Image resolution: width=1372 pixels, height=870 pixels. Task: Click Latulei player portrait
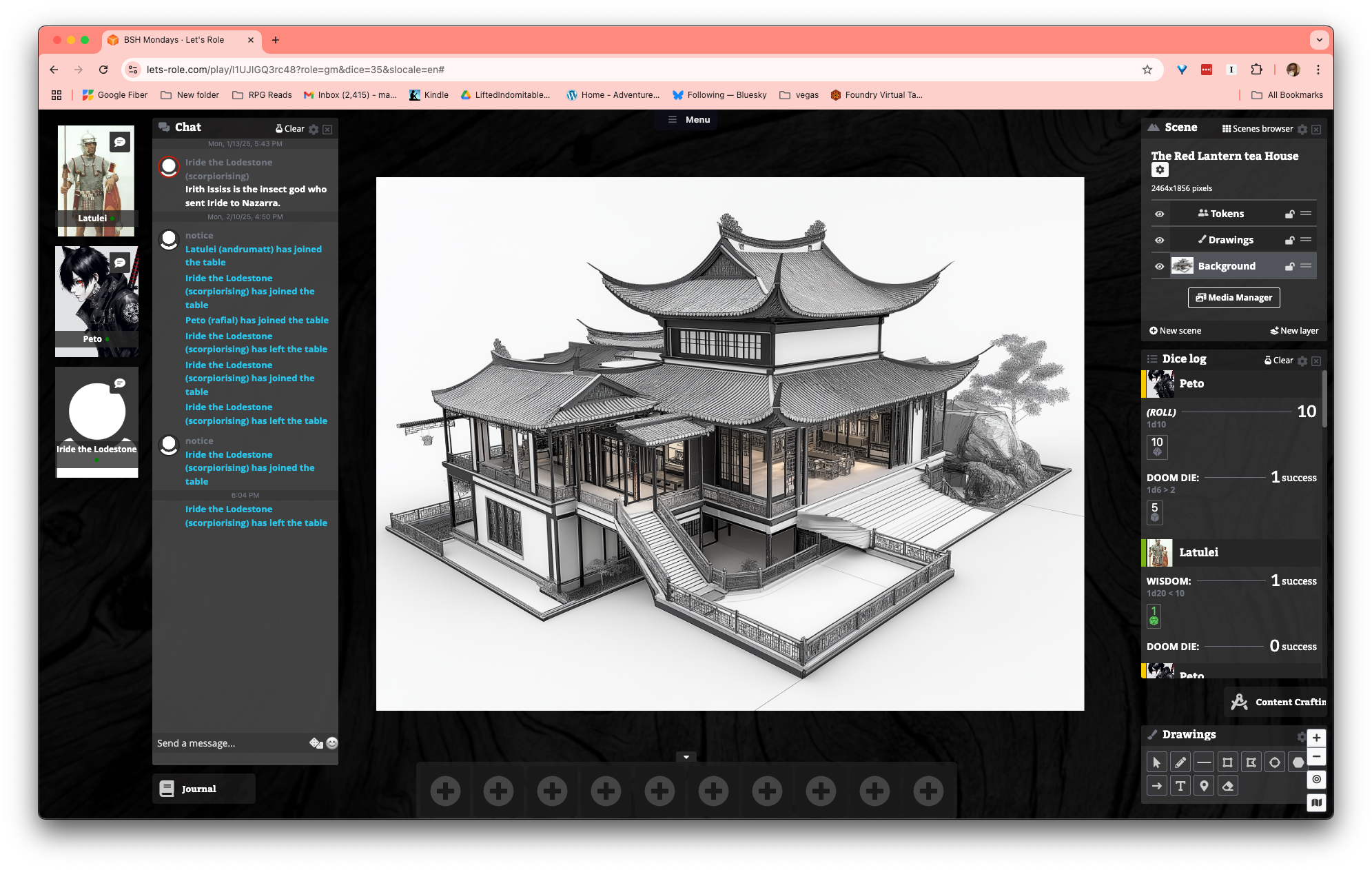coord(96,181)
